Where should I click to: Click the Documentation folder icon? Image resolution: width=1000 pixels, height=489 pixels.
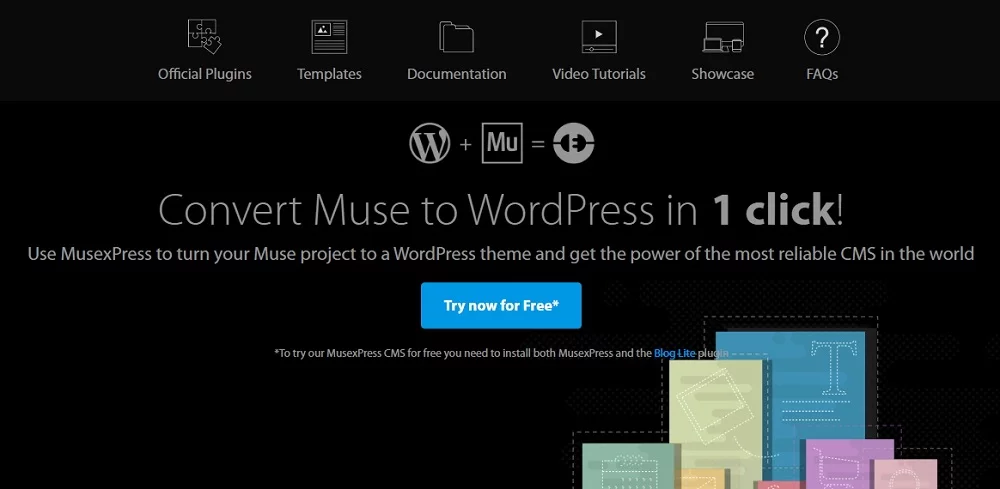(x=457, y=37)
